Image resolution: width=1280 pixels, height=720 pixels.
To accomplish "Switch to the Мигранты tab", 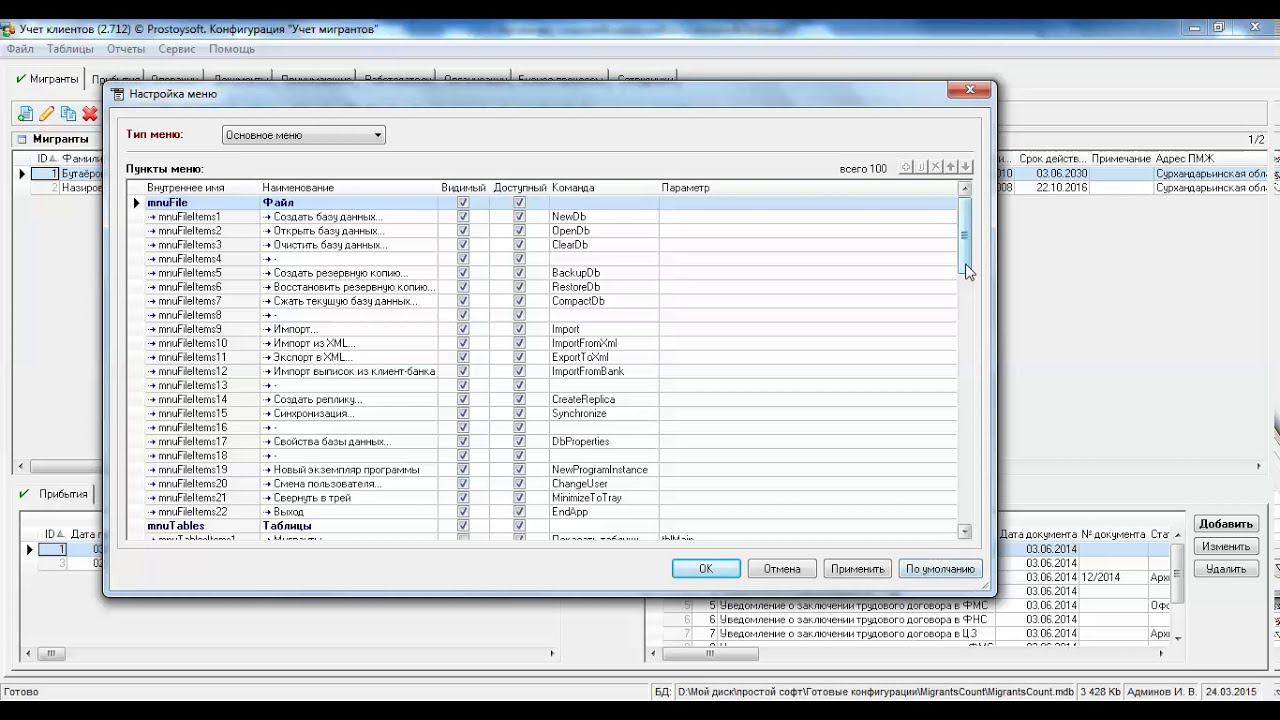I will pyautogui.click(x=47, y=79).
